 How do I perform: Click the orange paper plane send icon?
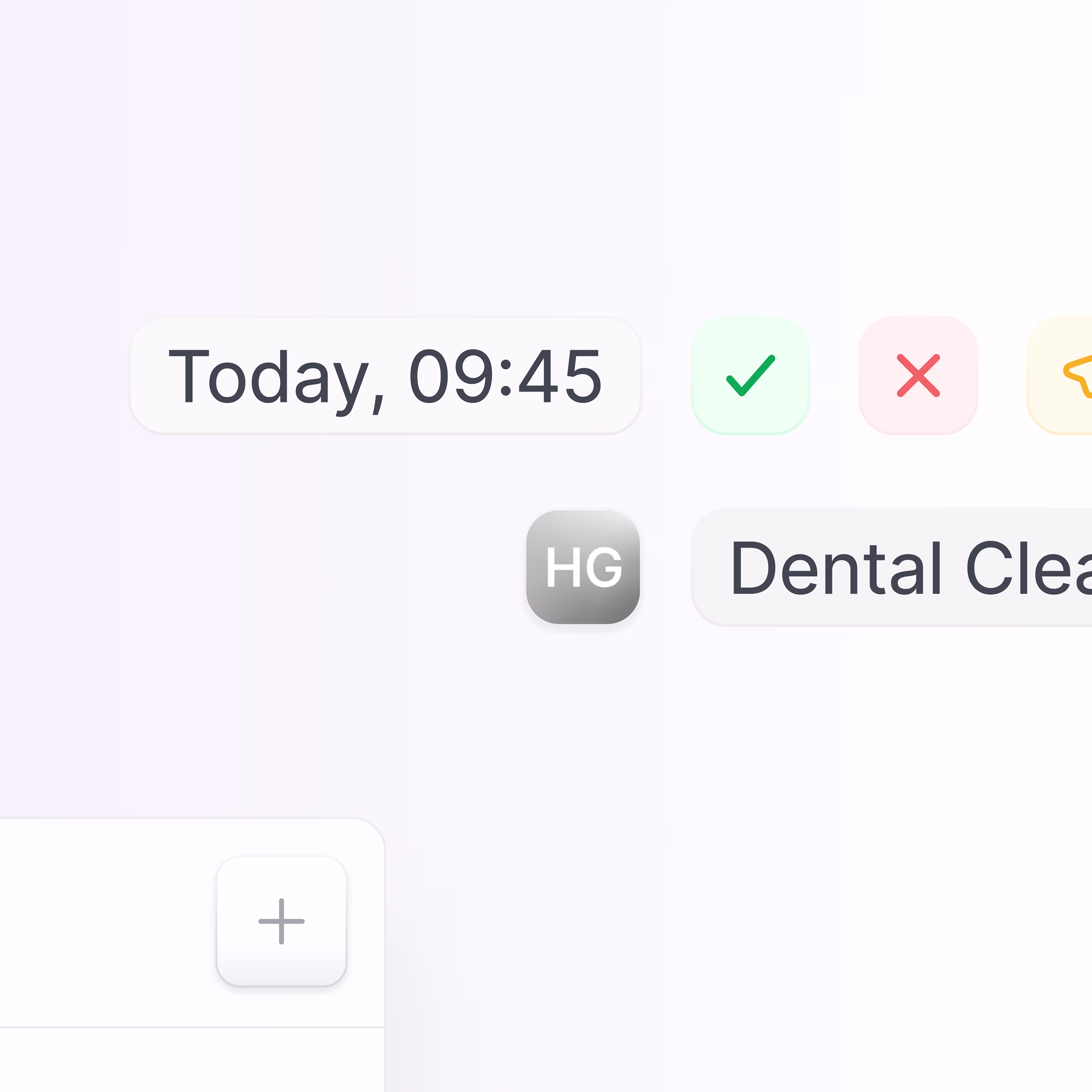coord(1060,375)
